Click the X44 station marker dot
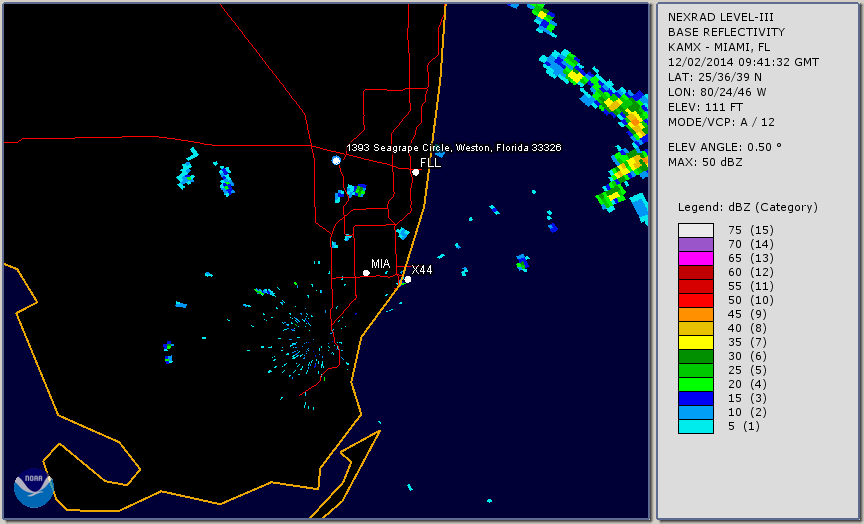Image resolution: width=864 pixels, height=524 pixels. [x=407, y=279]
